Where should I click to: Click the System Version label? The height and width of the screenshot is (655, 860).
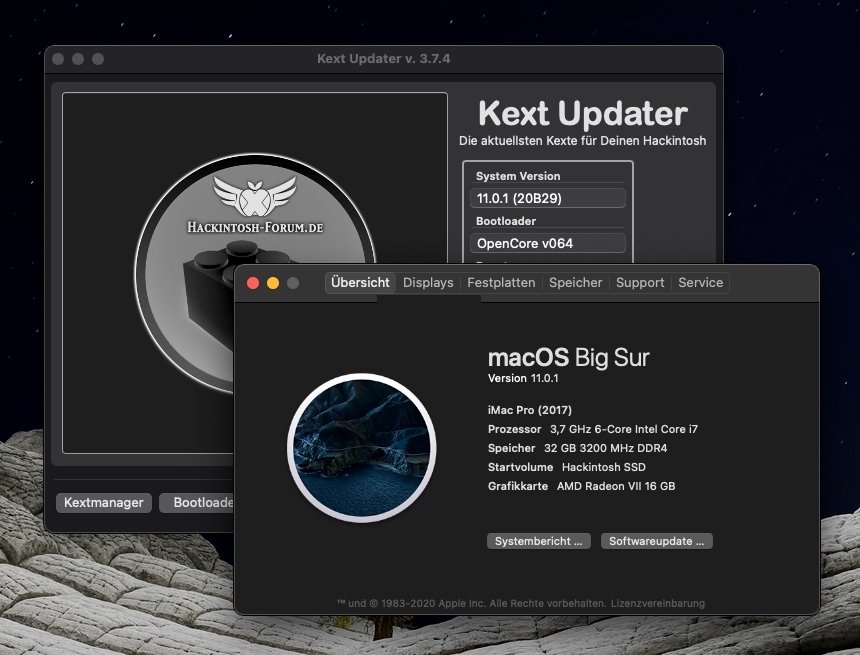518,176
